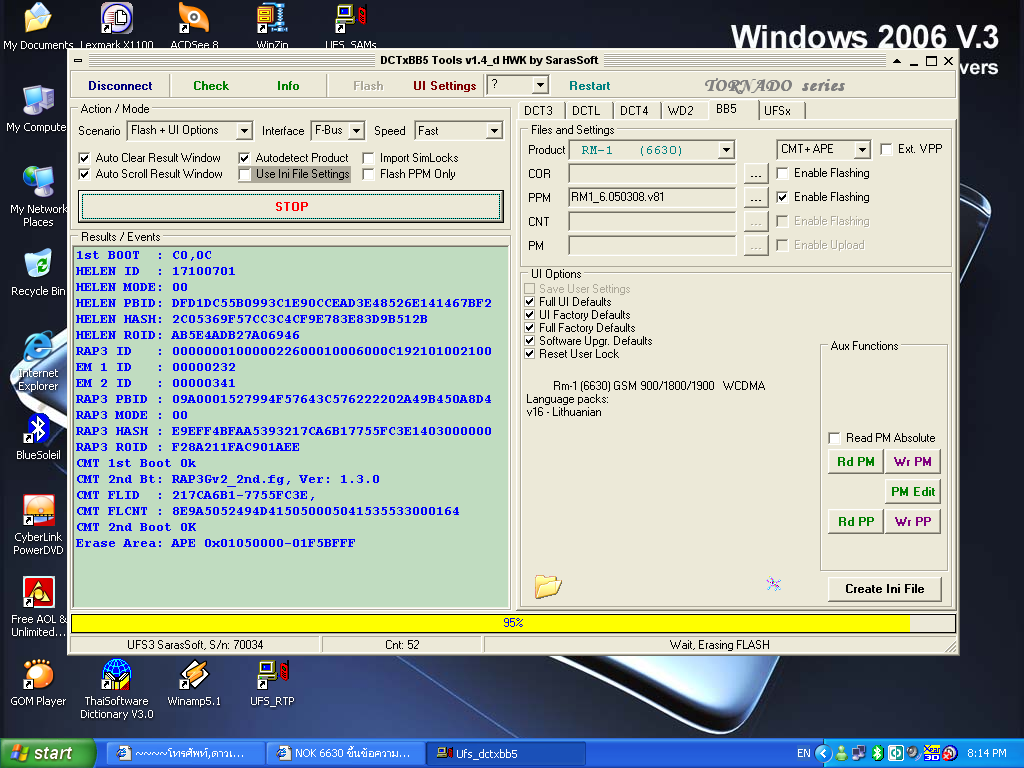This screenshot has height=768, width=1024.
Task: Launch CyberLink PowerDVD shortcut
Action: pyautogui.click(x=38, y=525)
